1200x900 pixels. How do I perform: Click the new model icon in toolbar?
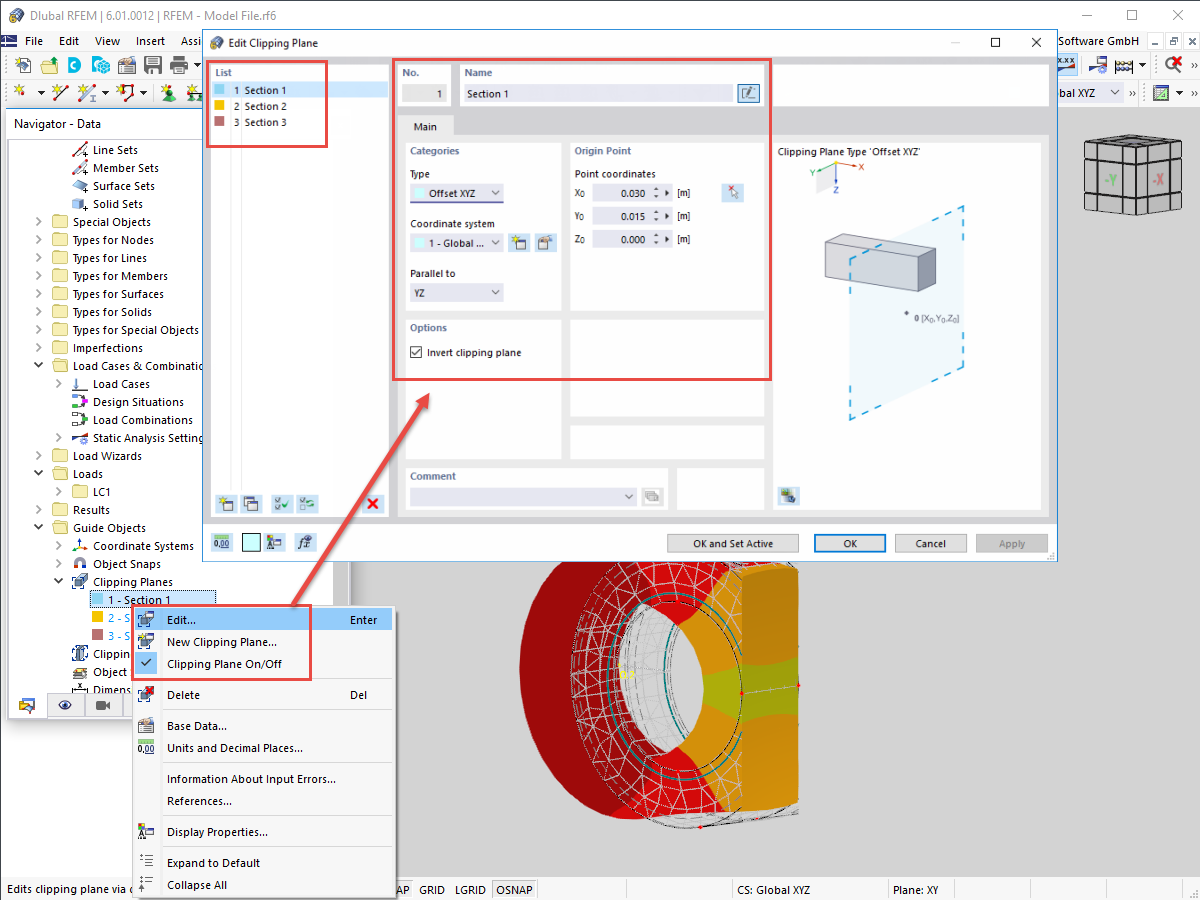click(23, 65)
